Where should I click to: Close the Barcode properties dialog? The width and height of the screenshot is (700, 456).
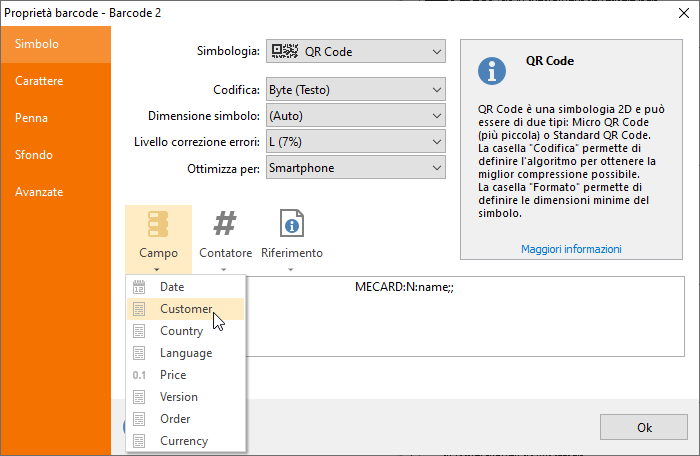677,13
